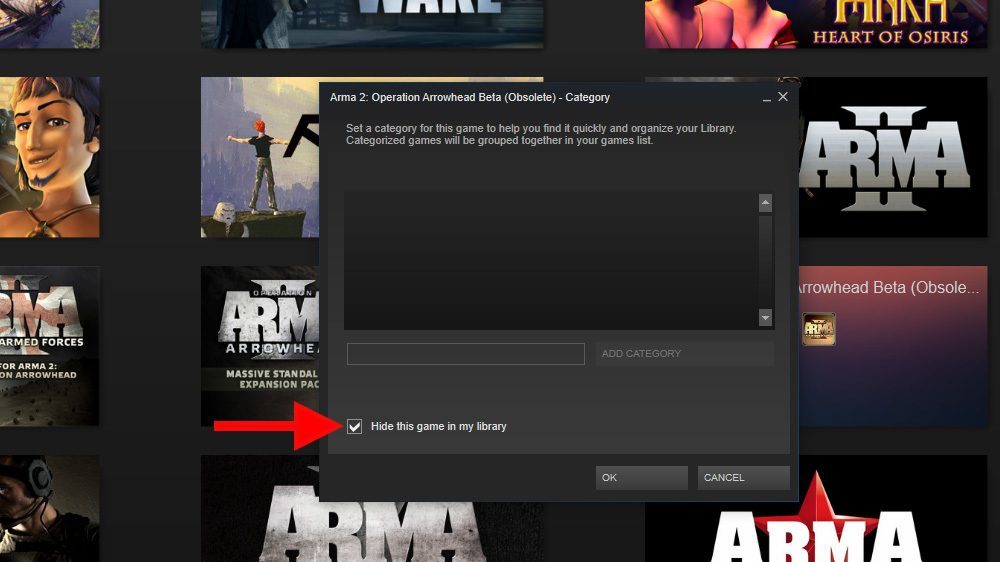Click the empty category list area

pyautogui.click(x=551, y=260)
